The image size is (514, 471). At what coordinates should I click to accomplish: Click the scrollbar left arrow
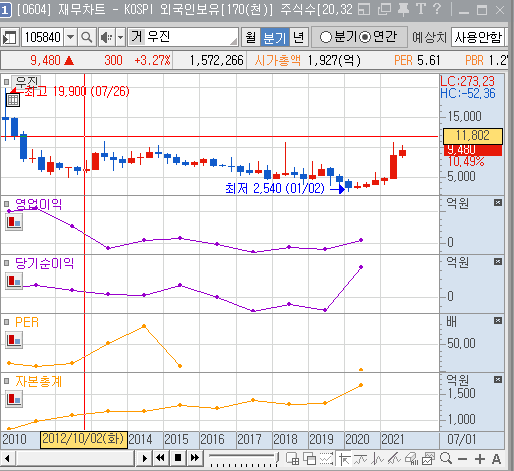(x=7, y=458)
